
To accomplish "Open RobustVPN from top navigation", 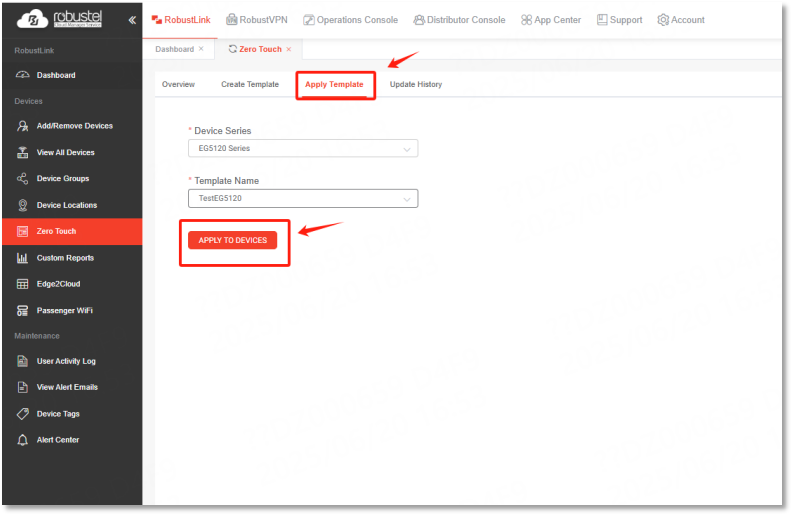I will coord(257,20).
